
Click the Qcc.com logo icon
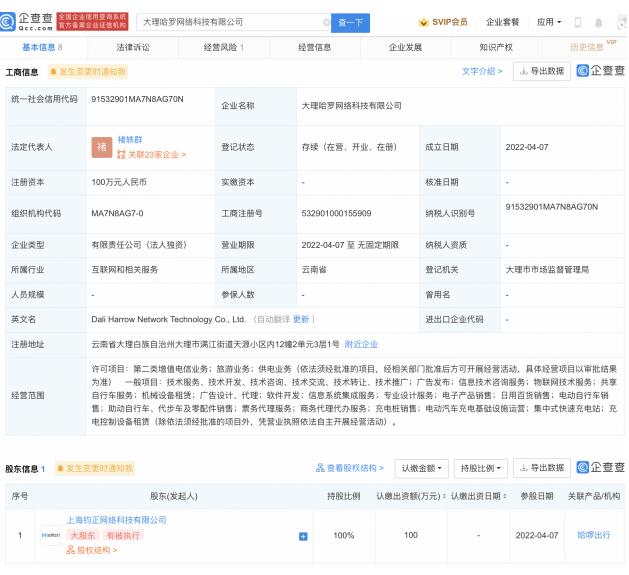click(x=7, y=22)
